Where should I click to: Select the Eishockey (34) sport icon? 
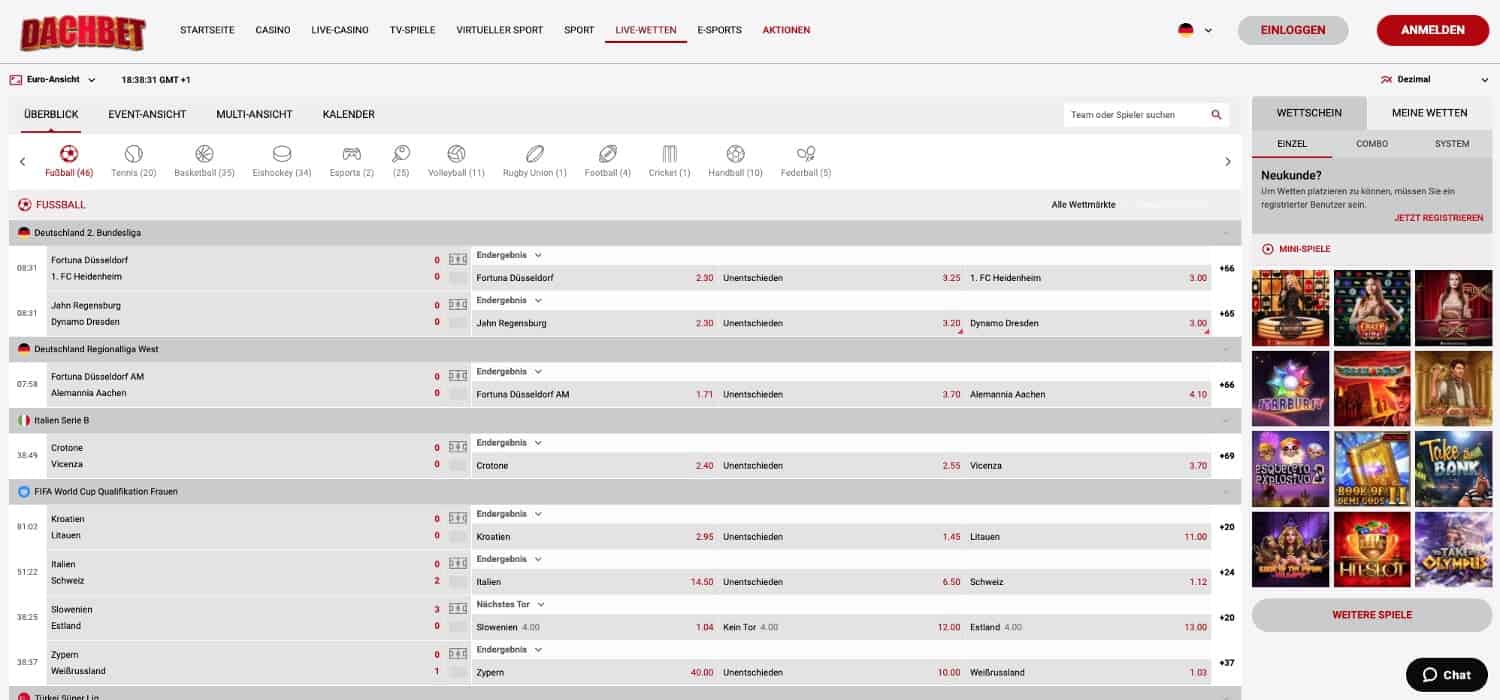[x=282, y=154]
